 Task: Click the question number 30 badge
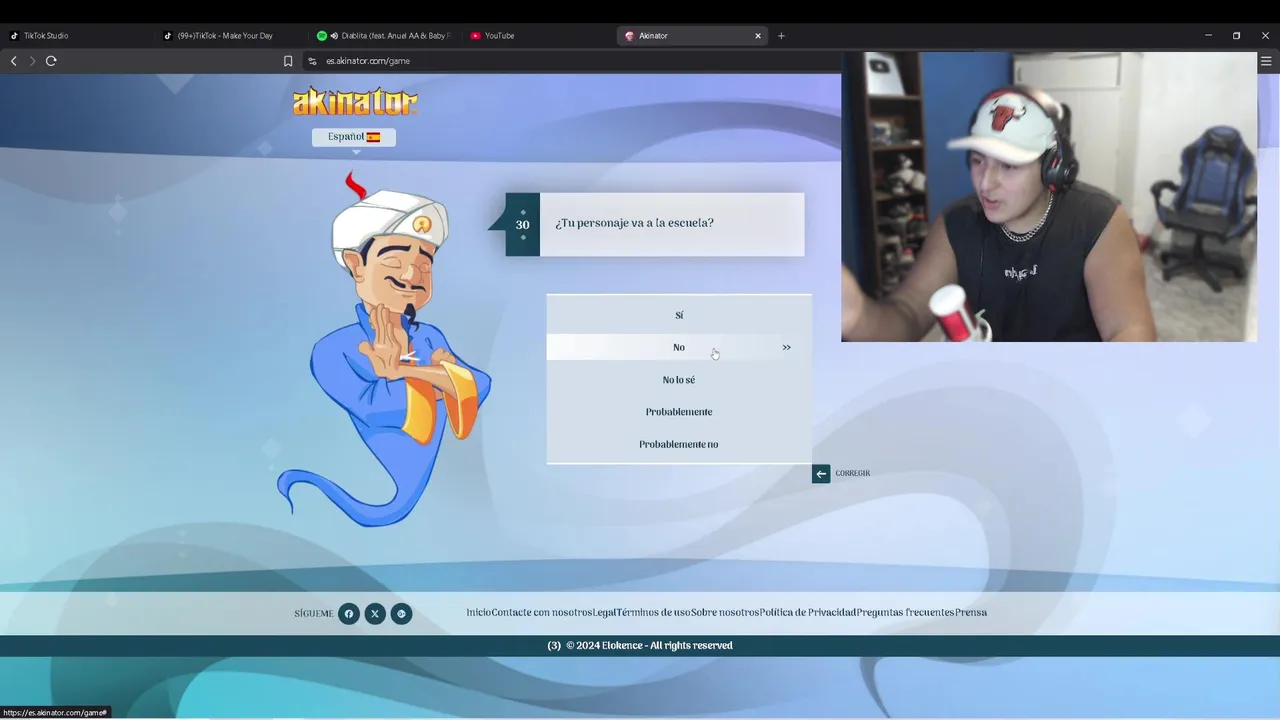click(x=522, y=225)
